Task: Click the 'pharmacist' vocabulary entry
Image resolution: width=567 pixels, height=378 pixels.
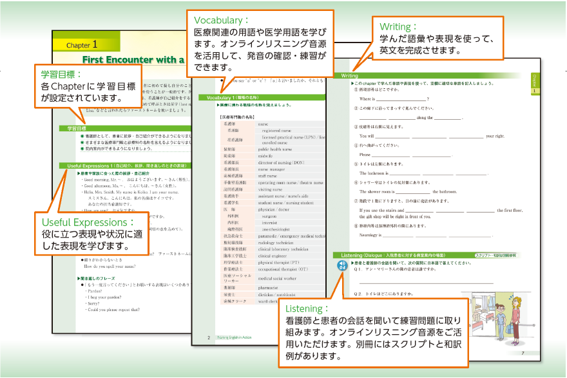Action: point(268,288)
